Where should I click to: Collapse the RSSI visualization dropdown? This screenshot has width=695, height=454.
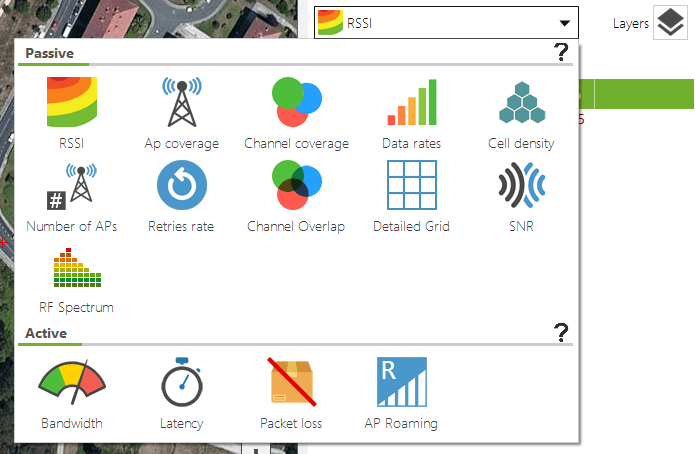(446, 23)
